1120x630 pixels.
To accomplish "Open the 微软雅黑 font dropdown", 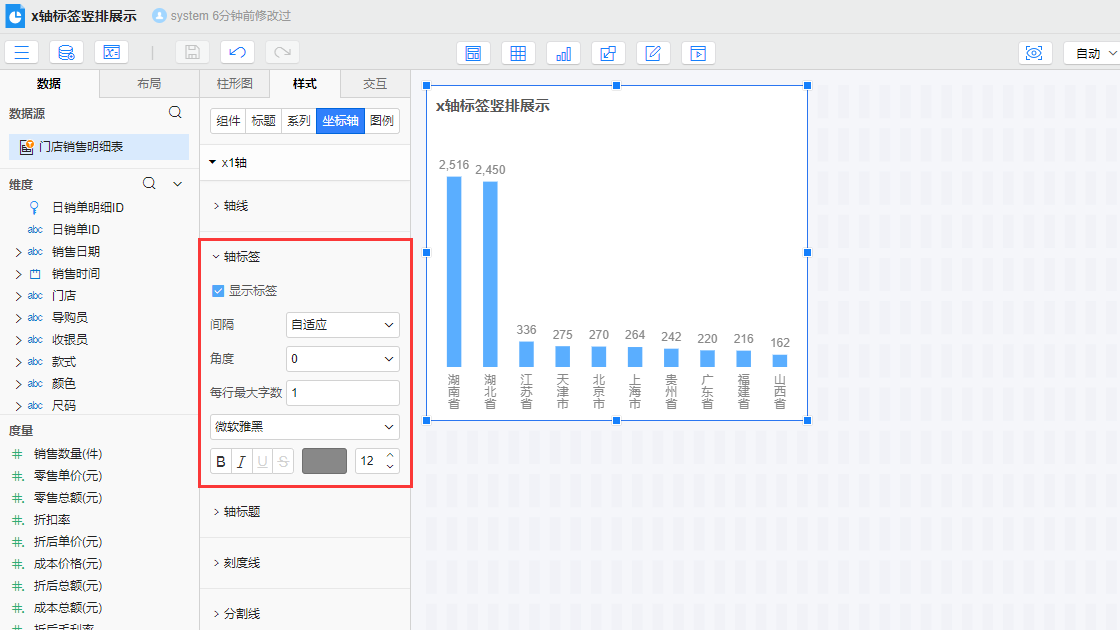I will (304, 427).
